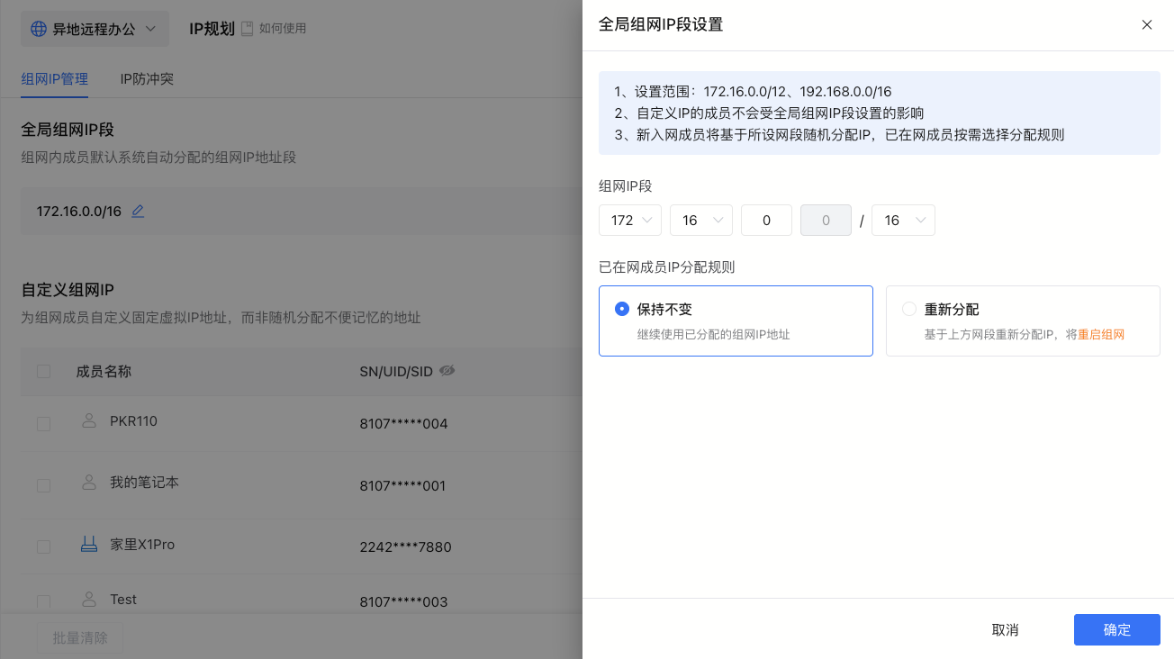Open the first octet 172 dropdown

click(x=630, y=220)
